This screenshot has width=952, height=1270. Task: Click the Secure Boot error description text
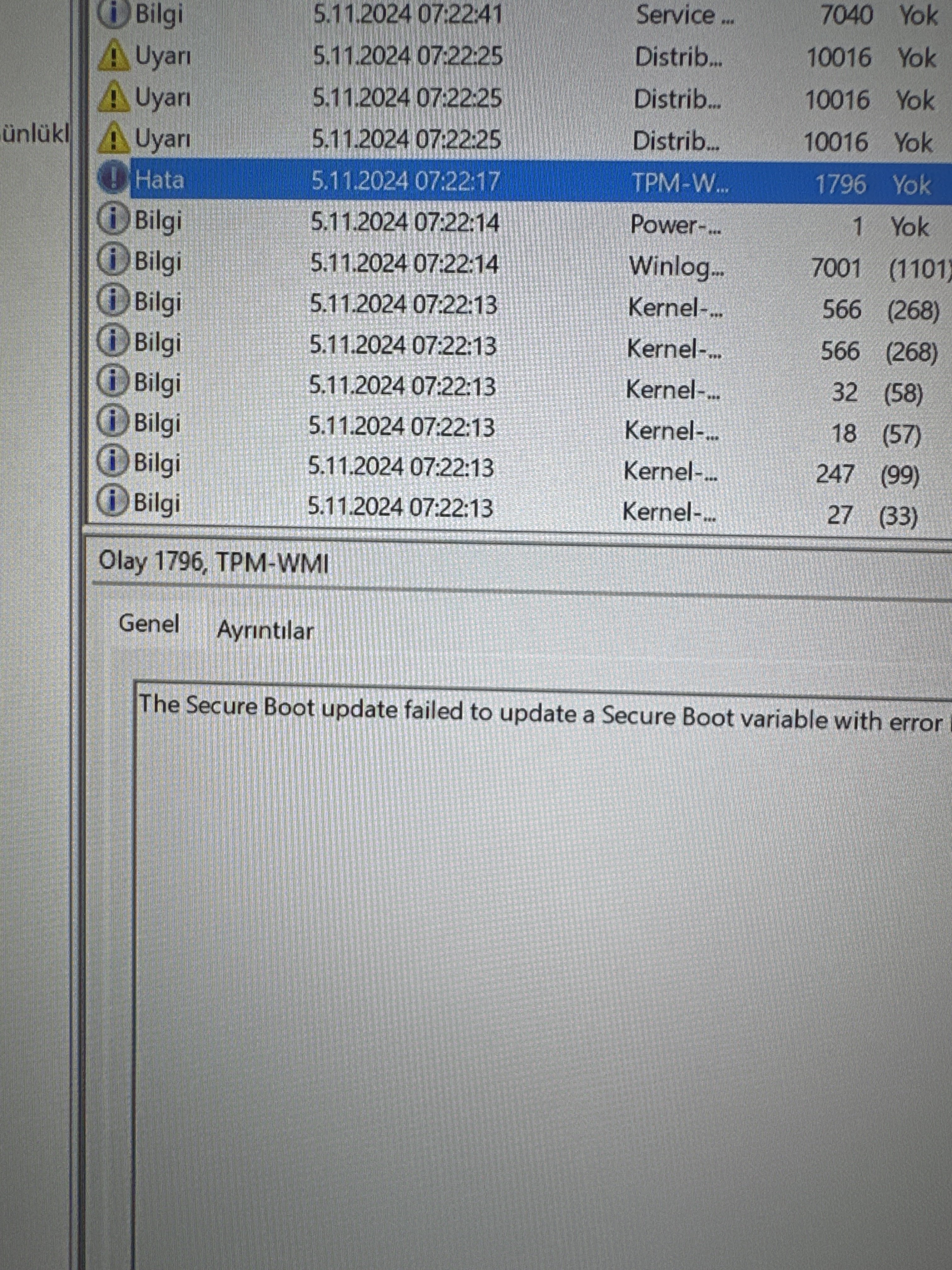539,714
